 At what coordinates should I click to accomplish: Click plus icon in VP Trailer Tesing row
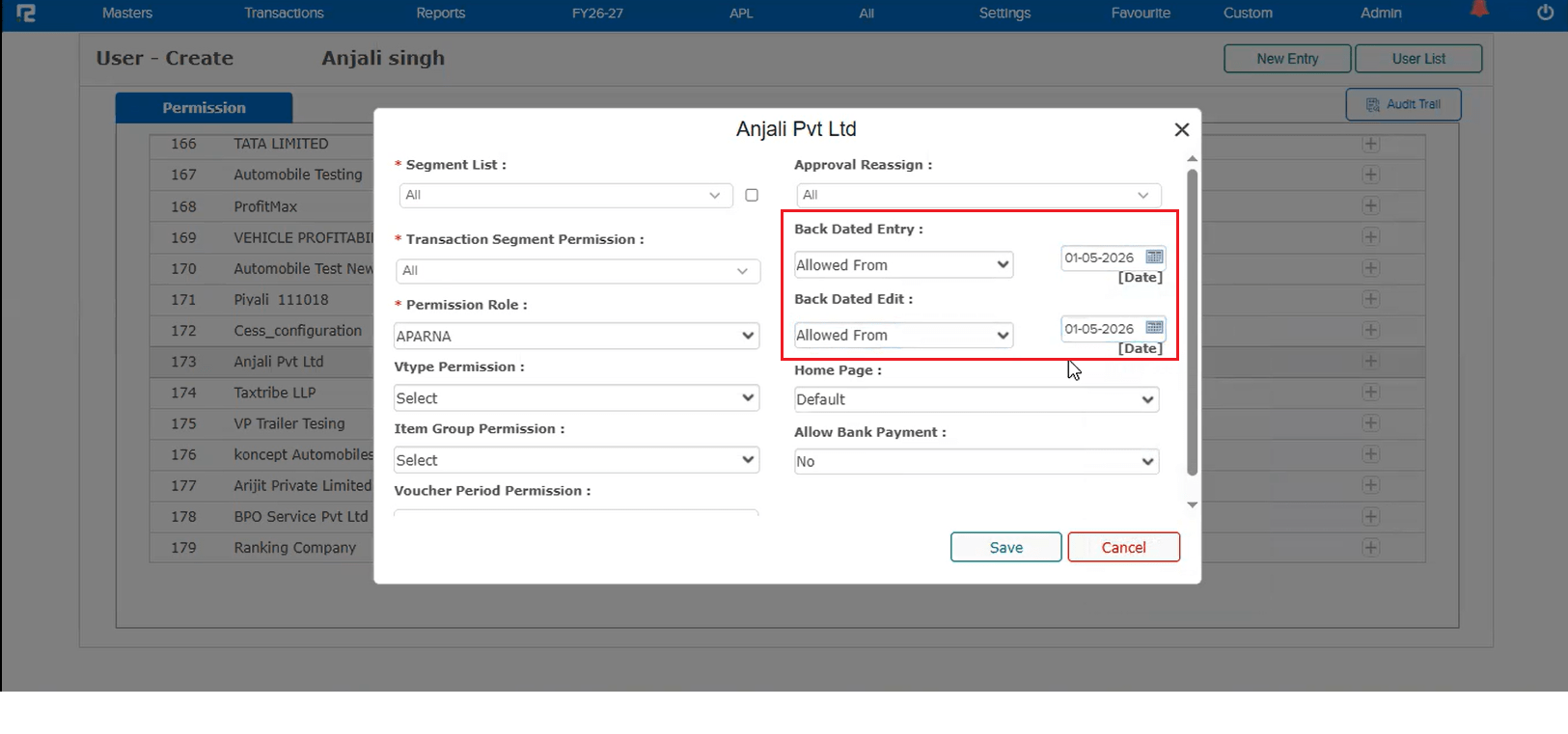(1370, 422)
